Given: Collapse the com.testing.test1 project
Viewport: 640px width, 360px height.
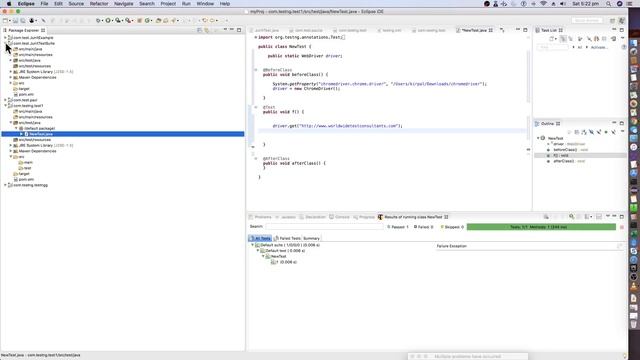Looking at the screenshot, I should coord(5,106).
